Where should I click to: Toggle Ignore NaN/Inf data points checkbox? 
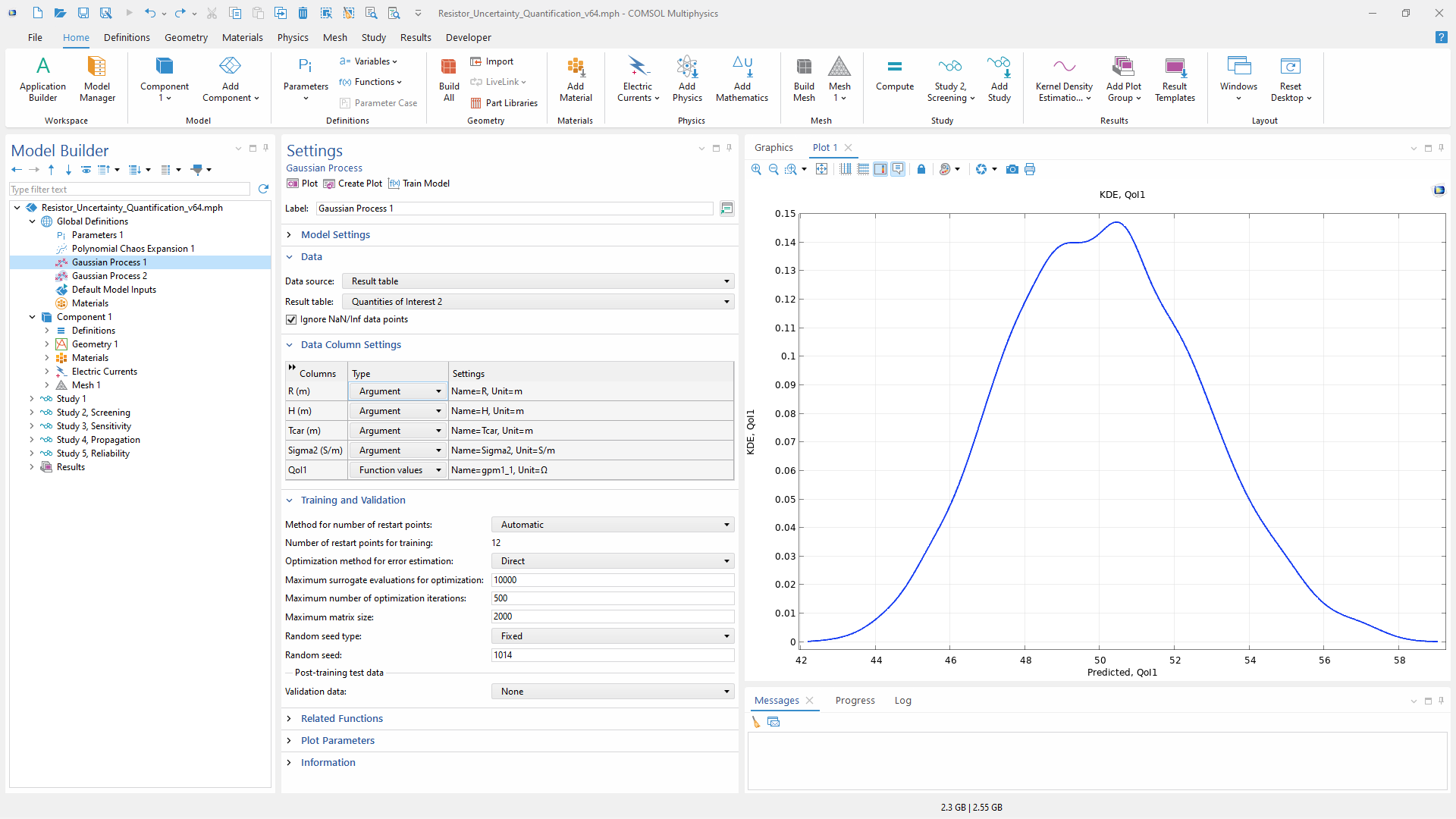(291, 319)
